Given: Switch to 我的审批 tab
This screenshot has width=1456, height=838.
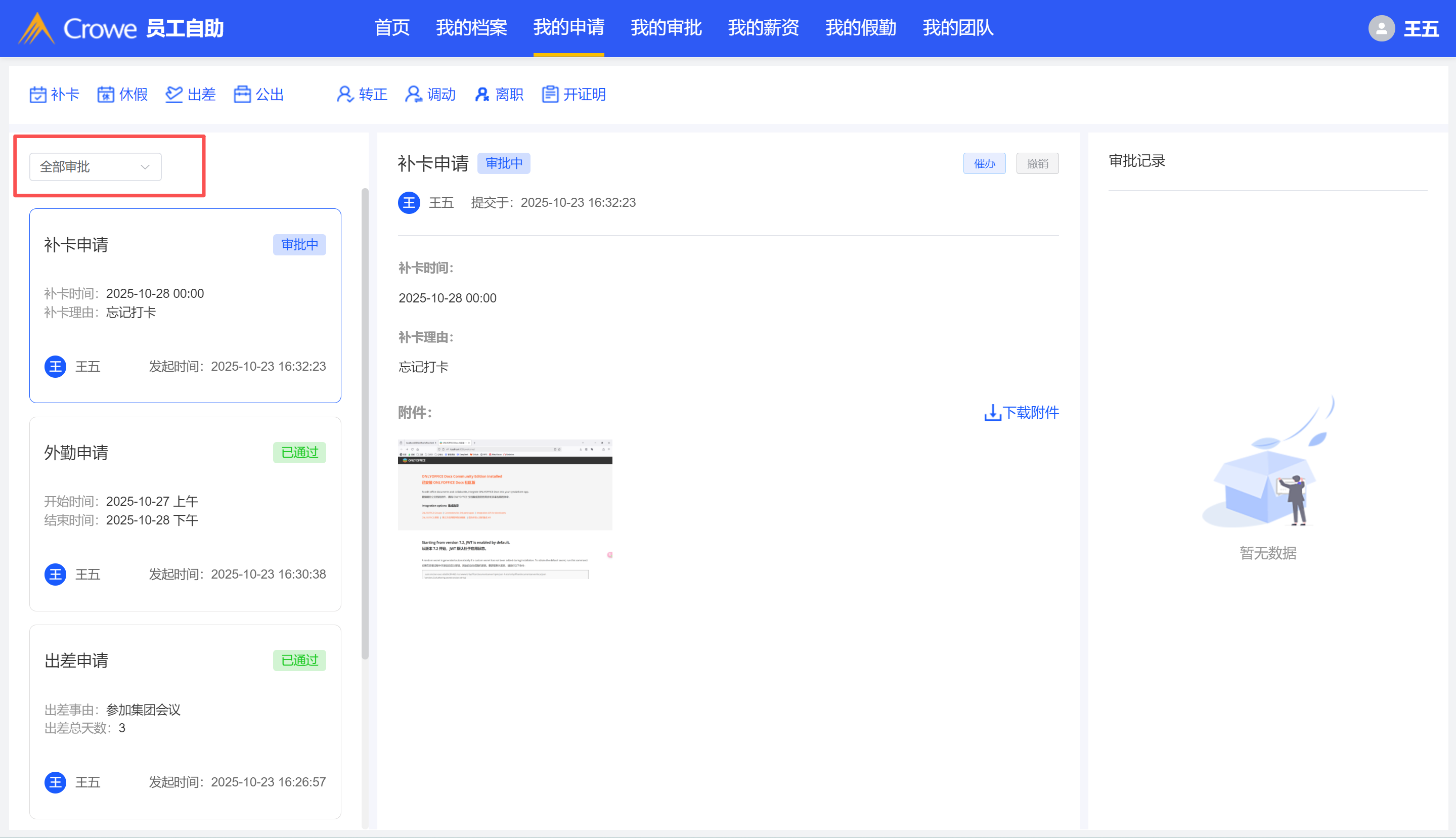Looking at the screenshot, I should coord(666,28).
